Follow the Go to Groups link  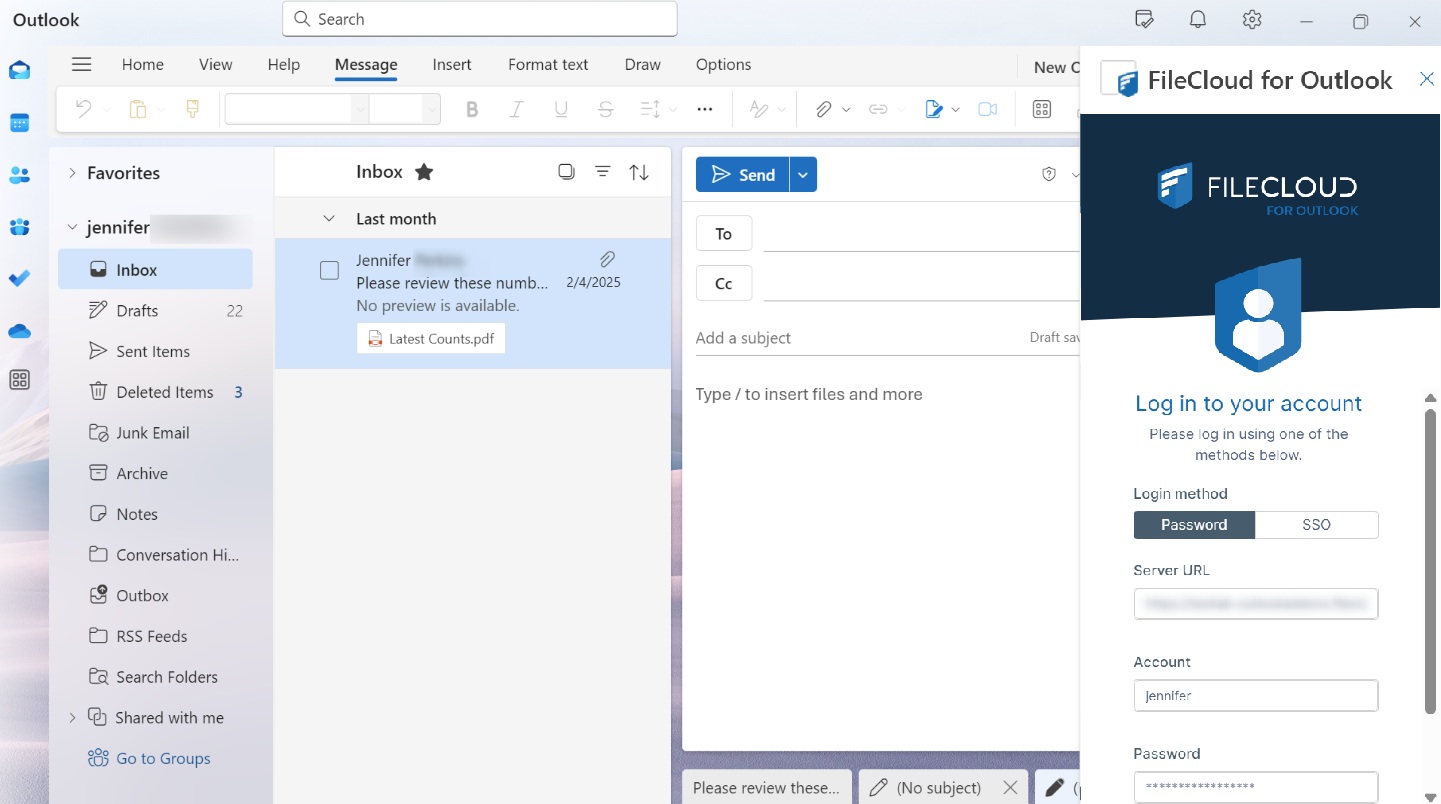[163, 758]
